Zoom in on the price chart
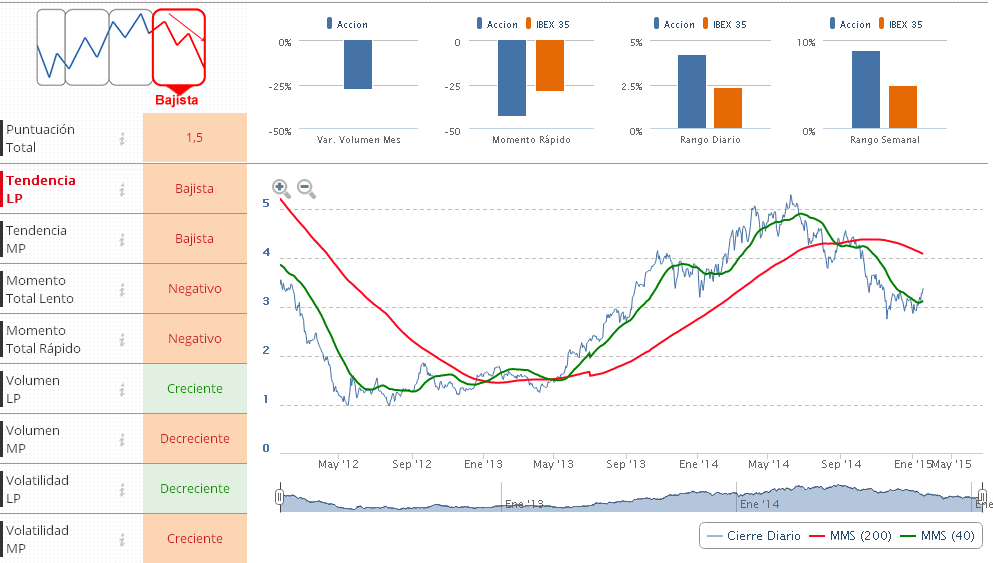The image size is (993, 563). click(281, 188)
